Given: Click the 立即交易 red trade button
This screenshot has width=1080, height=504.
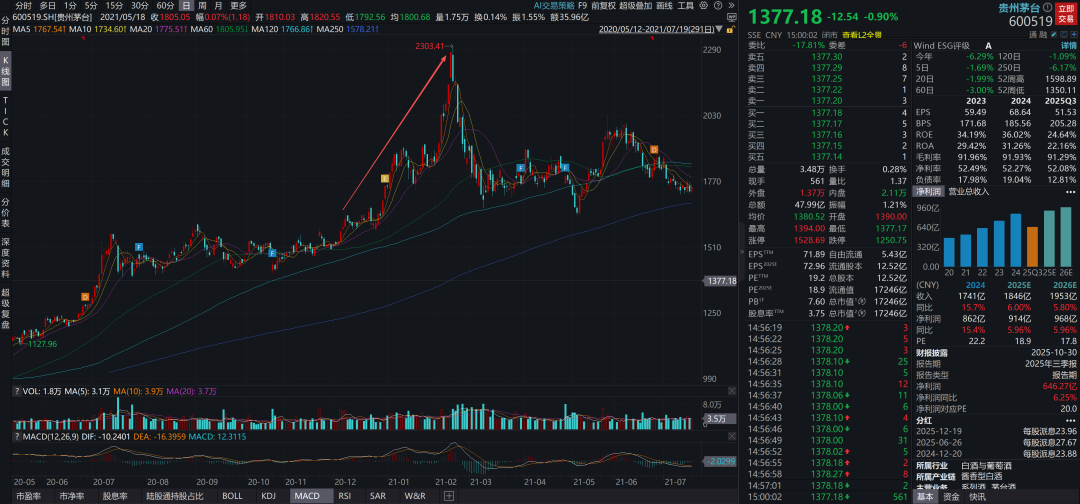Looking at the screenshot, I should tap(1066, 12).
